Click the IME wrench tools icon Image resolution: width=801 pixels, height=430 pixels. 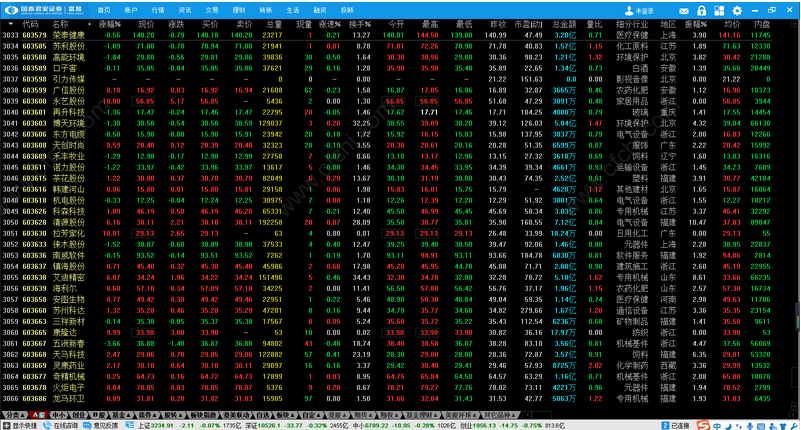(793, 426)
